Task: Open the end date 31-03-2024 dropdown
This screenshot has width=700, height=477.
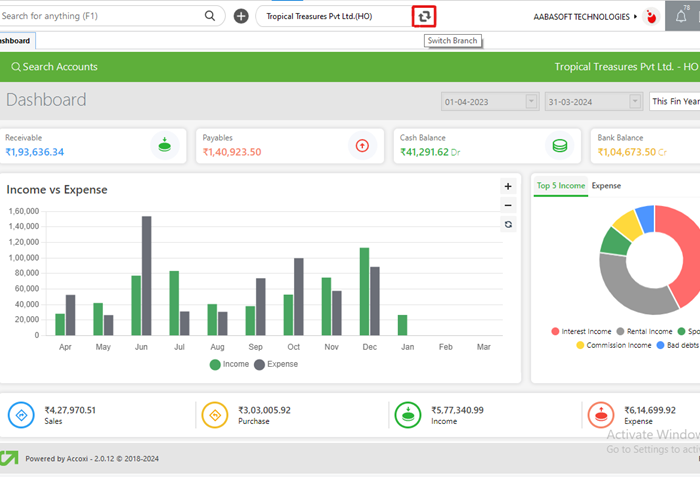Action: pos(635,101)
